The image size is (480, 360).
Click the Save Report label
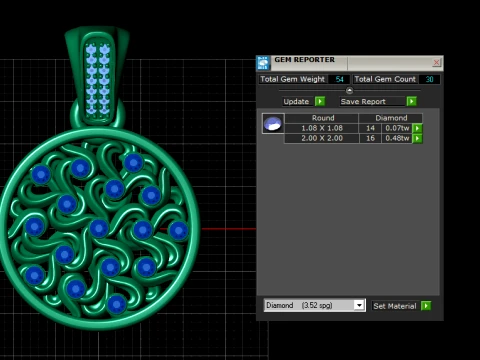(x=363, y=101)
